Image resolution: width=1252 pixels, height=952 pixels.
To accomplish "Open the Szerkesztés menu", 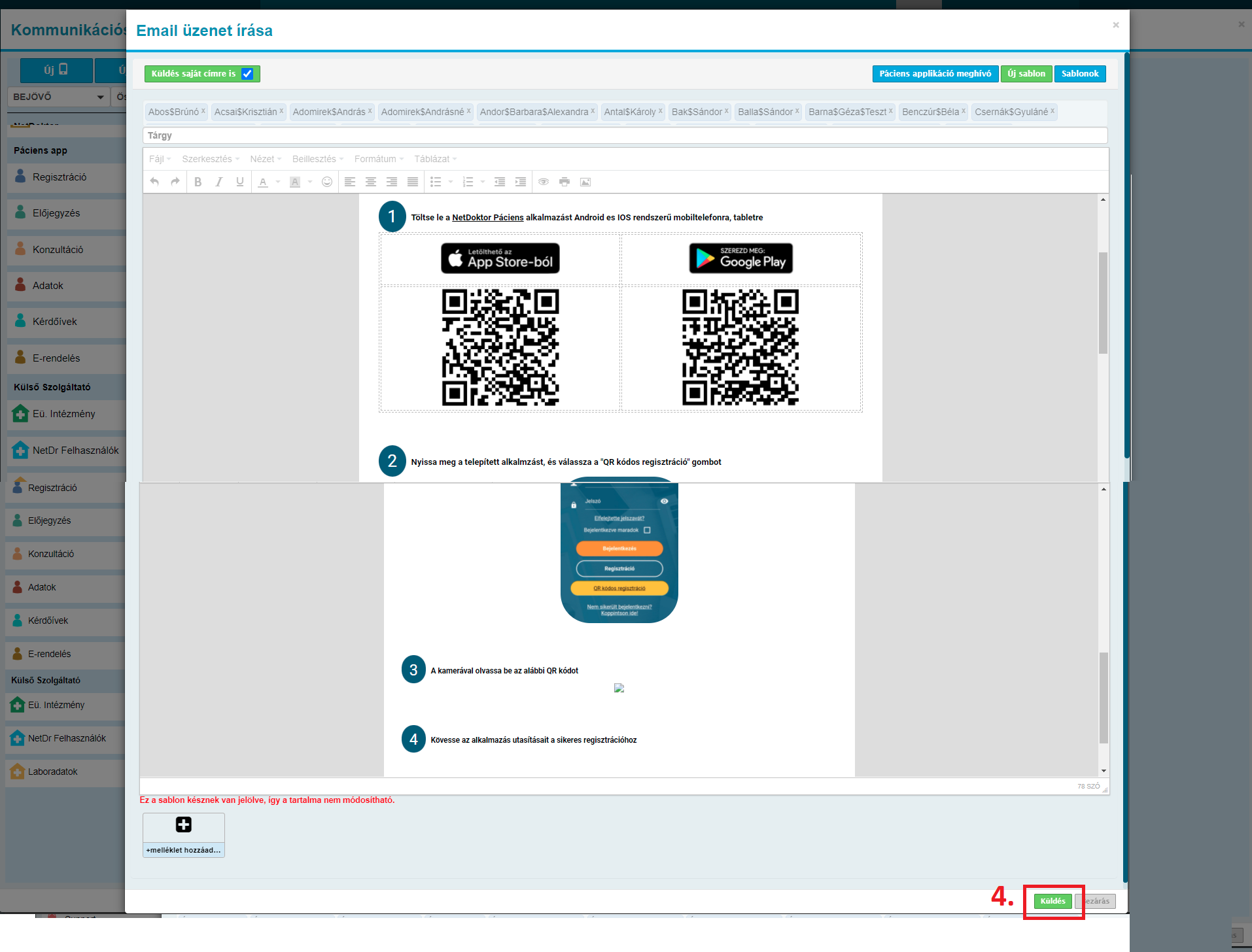I will [x=211, y=159].
